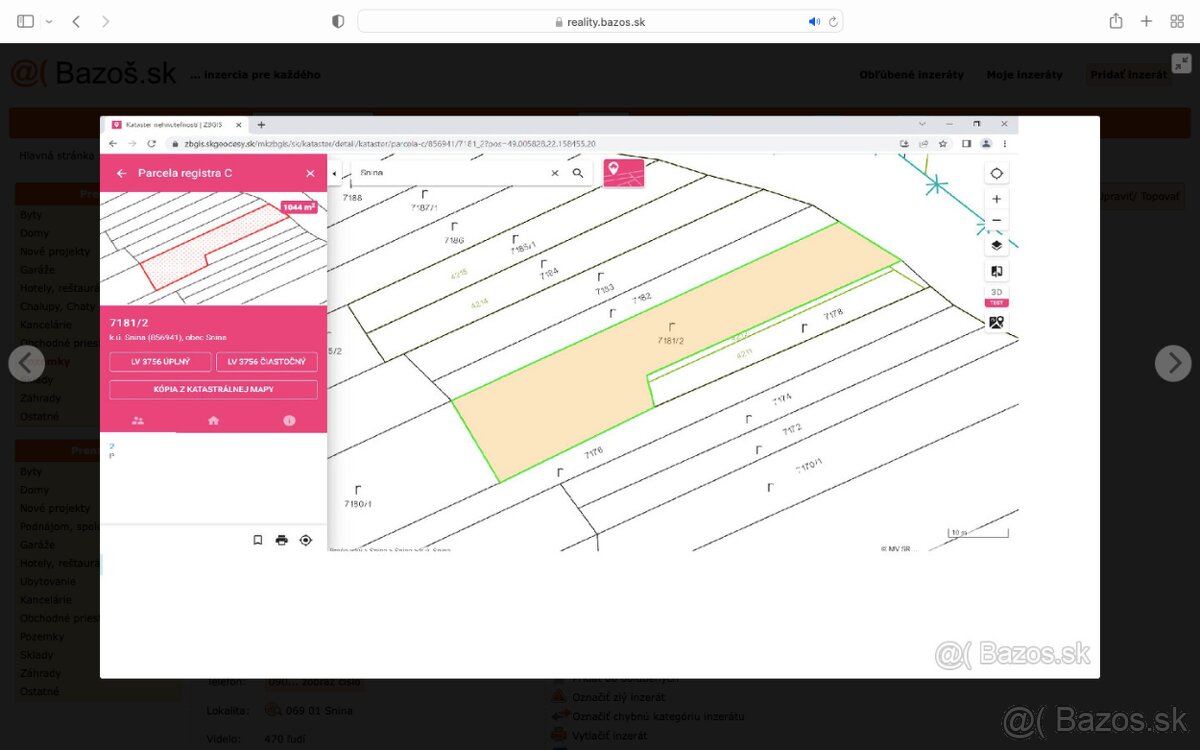1200x750 pixels.
Task: Close the Parcela registra C panel
Action: click(310, 173)
